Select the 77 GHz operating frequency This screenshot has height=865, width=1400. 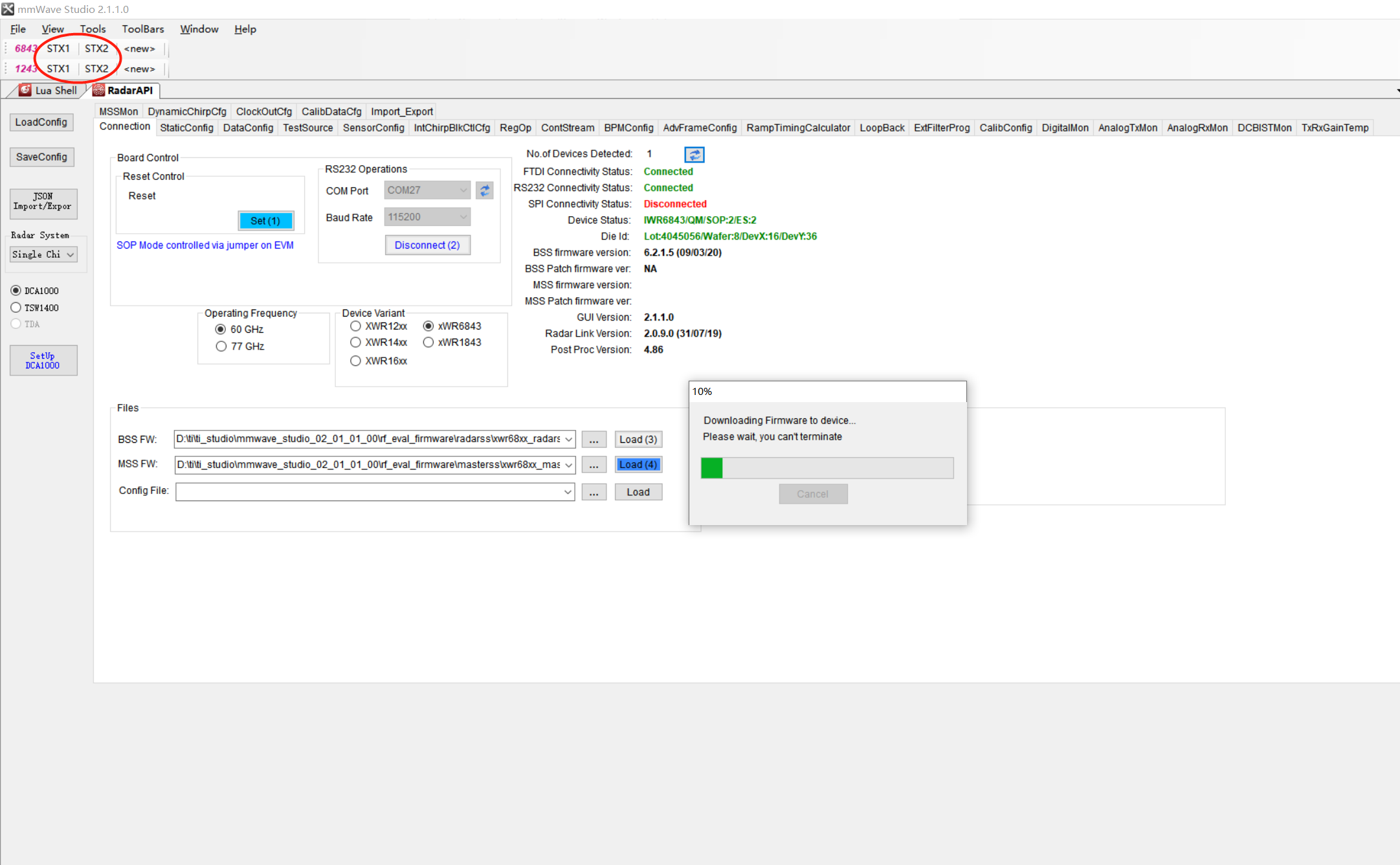click(x=221, y=346)
